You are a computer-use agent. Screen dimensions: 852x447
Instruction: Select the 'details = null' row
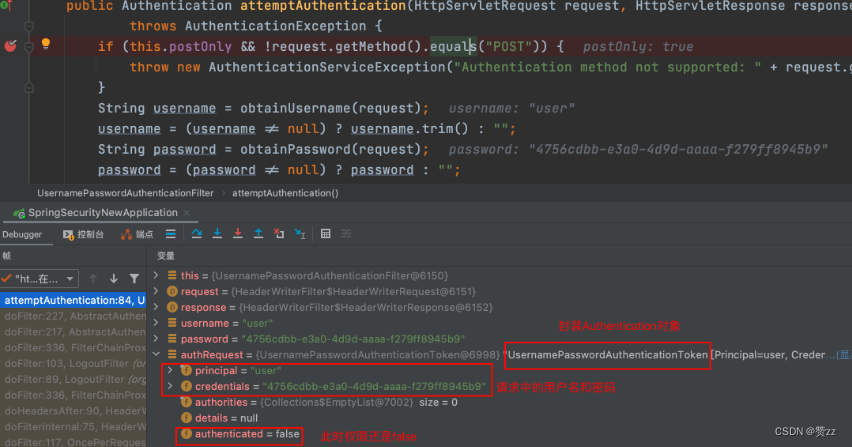tap(220, 418)
